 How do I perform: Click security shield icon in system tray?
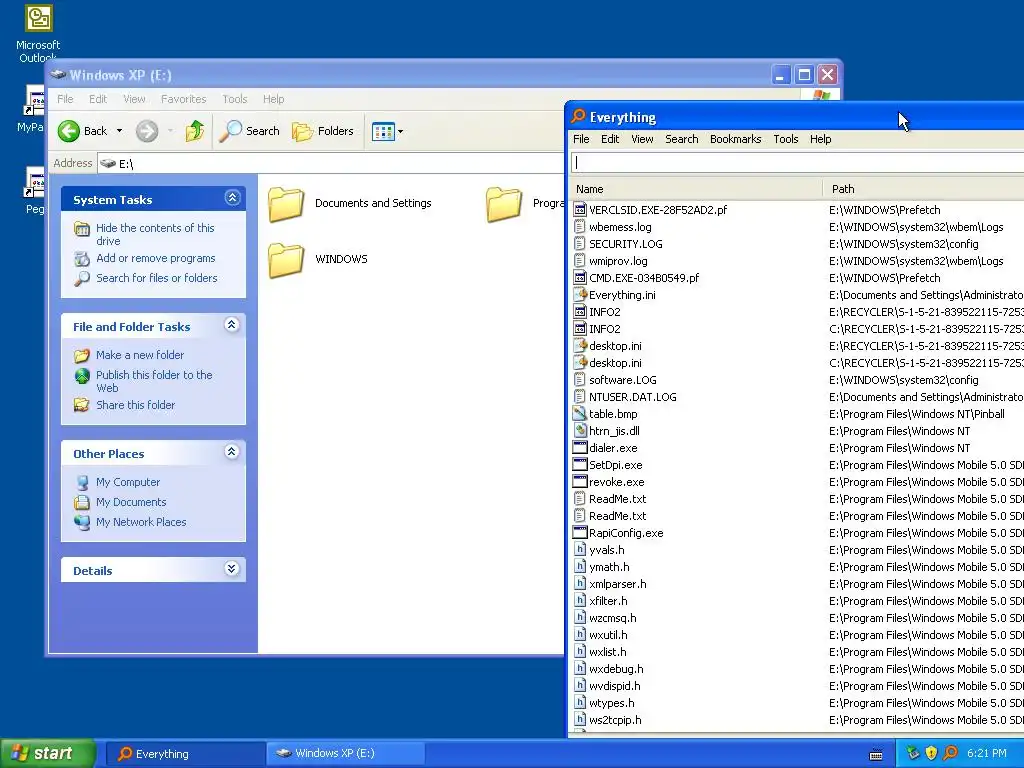pyautogui.click(x=931, y=753)
